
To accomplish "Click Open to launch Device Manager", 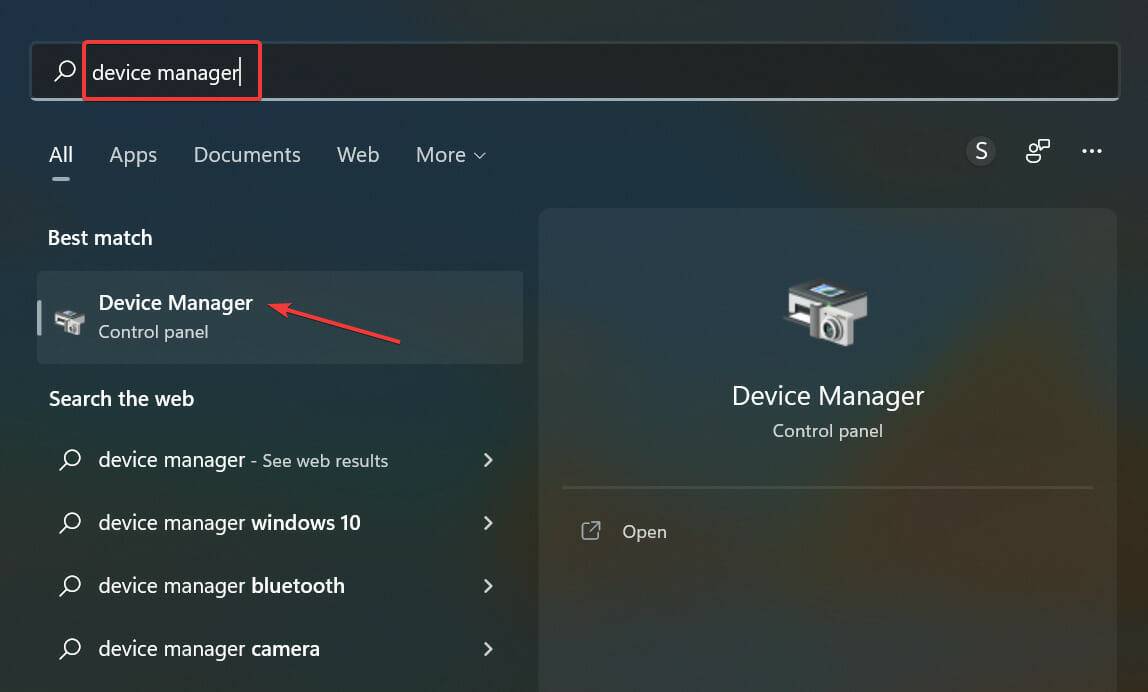I will (x=644, y=531).
